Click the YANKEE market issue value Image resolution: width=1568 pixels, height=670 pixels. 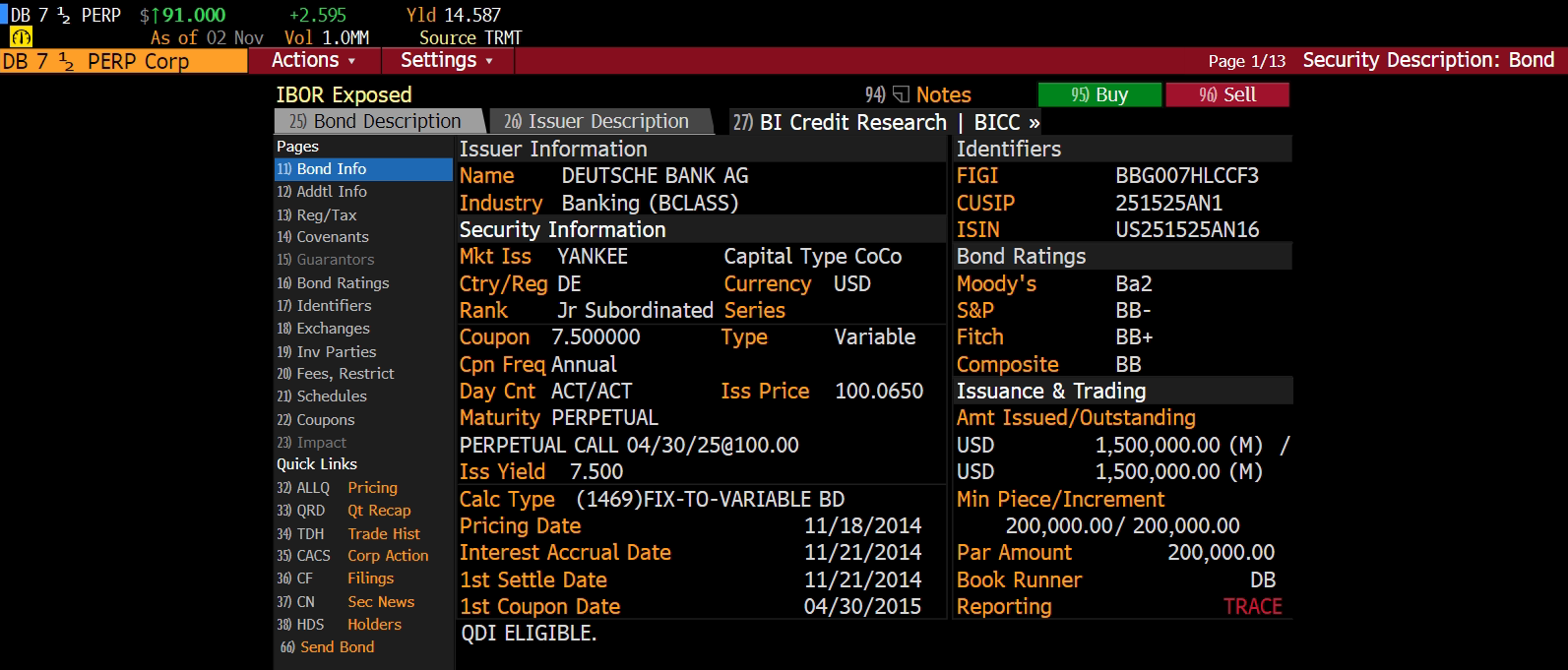click(x=593, y=257)
